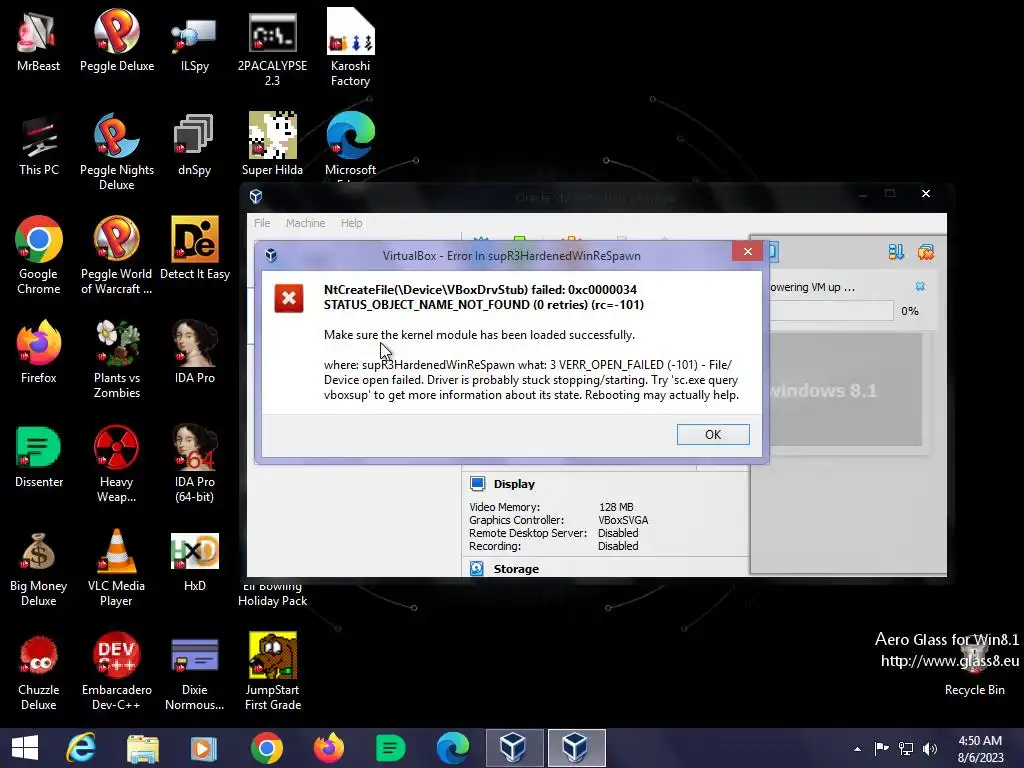The width and height of the screenshot is (1024, 768).
Task: Select the Microsoft Edge desktop shortcut
Action: pyautogui.click(x=351, y=144)
